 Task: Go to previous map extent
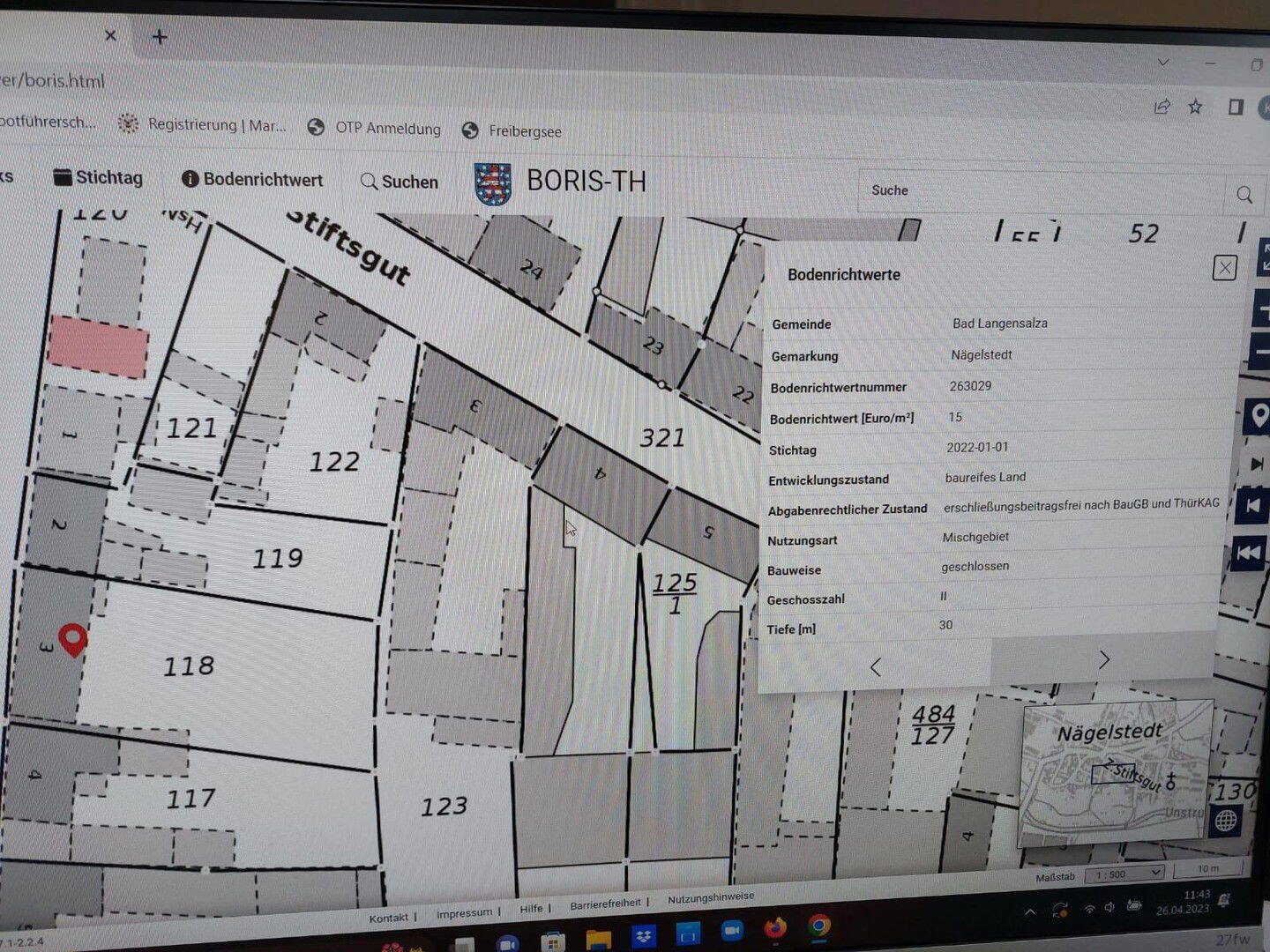coord(1252,506)
